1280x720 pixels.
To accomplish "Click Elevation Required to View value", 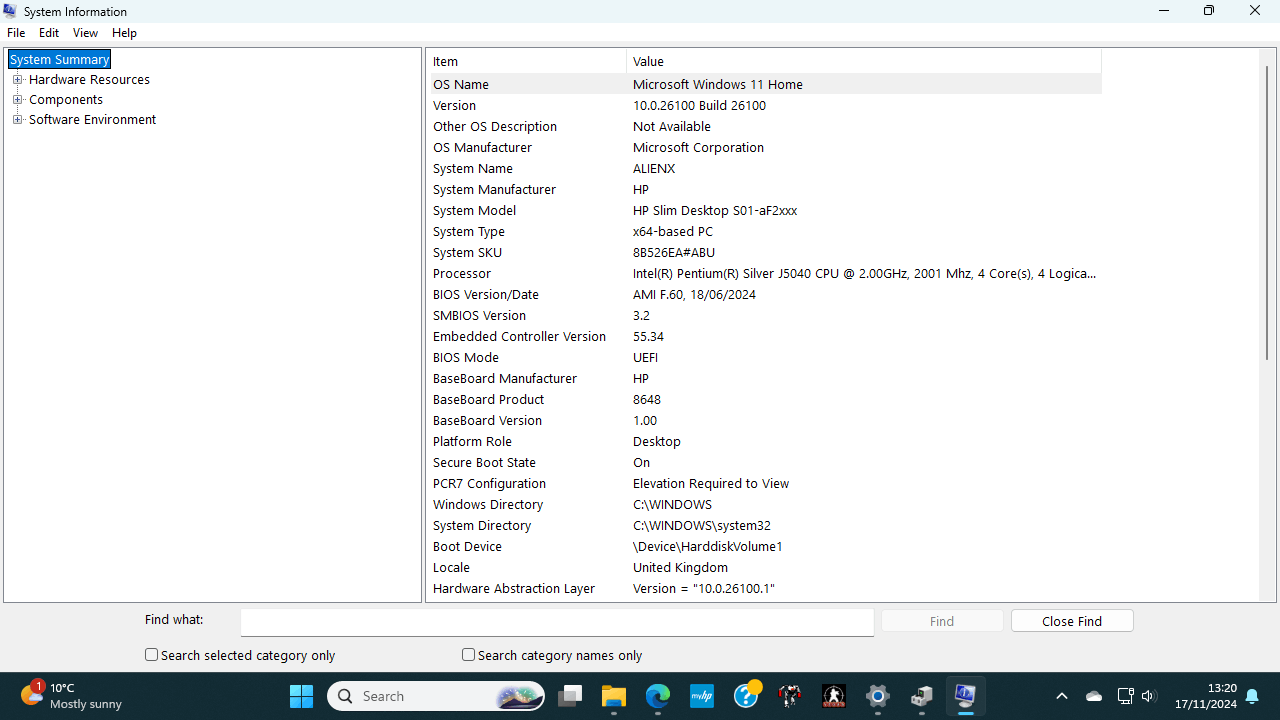I will pos(711,484).
